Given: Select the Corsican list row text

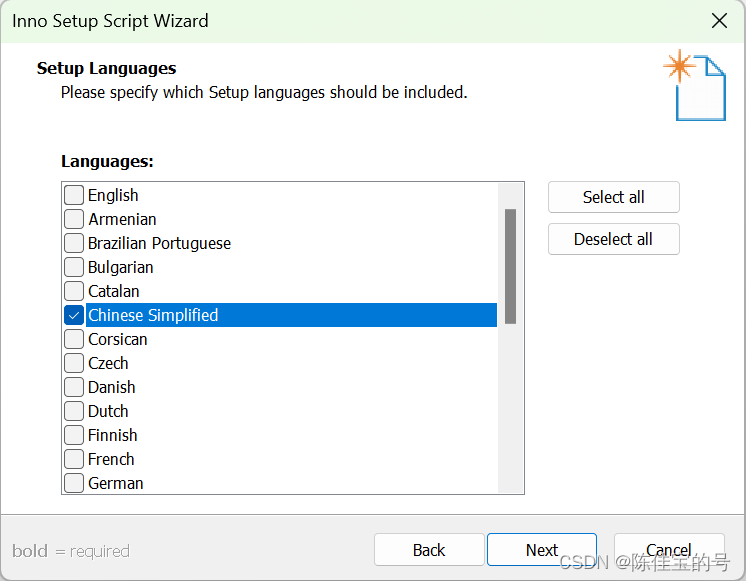Looking at the screenshot, I should 118,339.
